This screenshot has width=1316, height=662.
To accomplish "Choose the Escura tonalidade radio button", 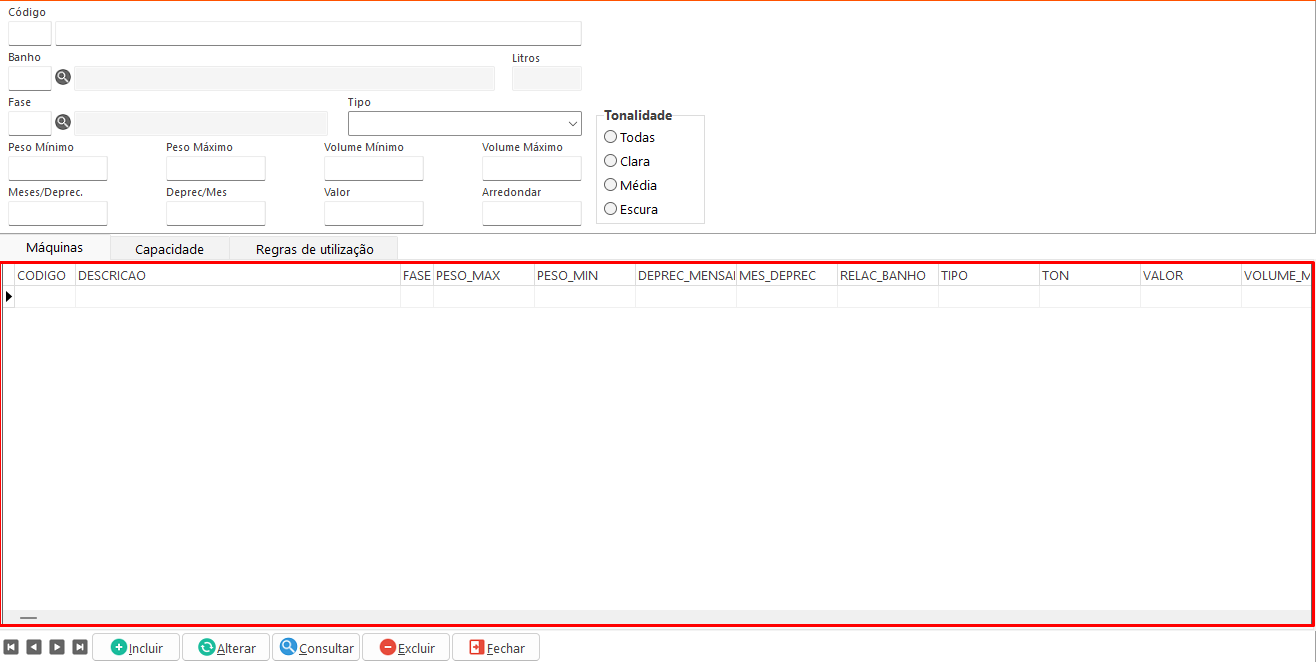I will 611,209.
